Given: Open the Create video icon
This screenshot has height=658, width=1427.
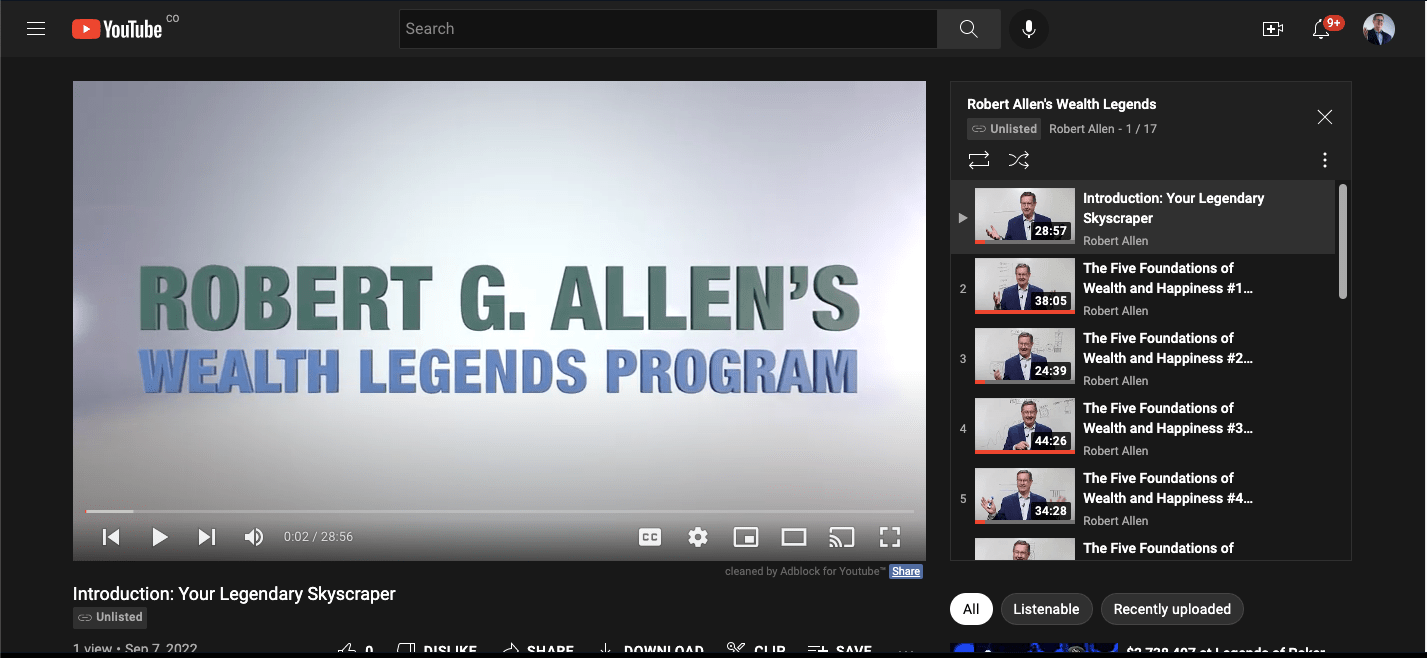Looking at the screenshot, I should pyautogui.click(x=1273, y=29).
